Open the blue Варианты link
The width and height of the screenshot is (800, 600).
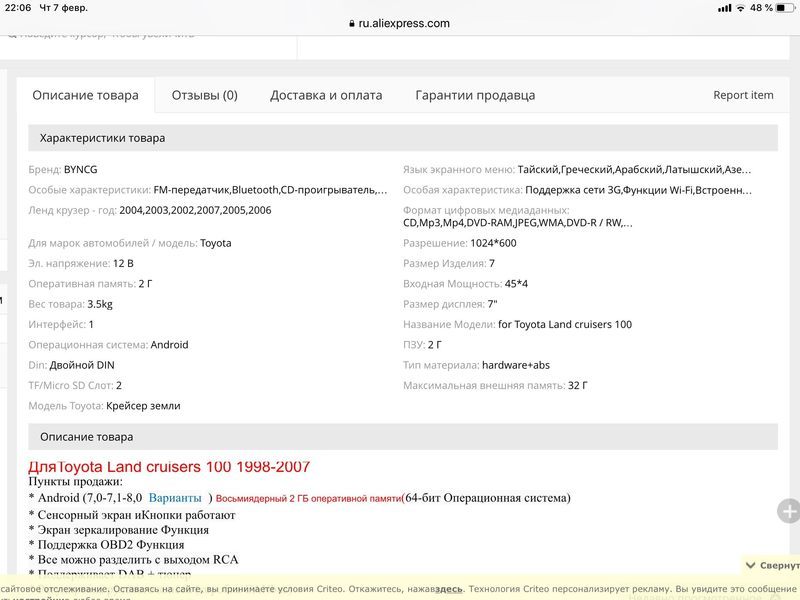click(175, 497)
